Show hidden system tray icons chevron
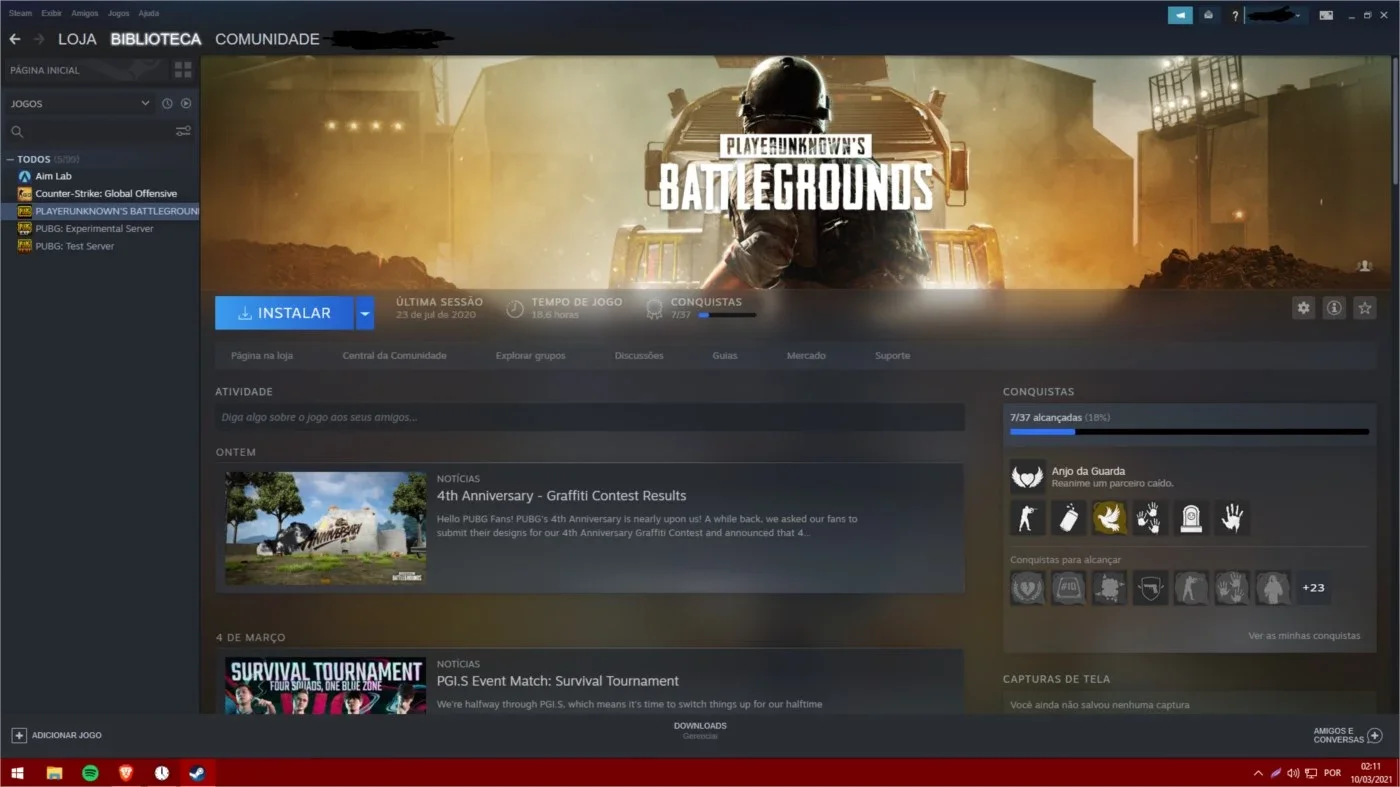The height and width of the screenshot is (787, 1400). coord(1258,773)
